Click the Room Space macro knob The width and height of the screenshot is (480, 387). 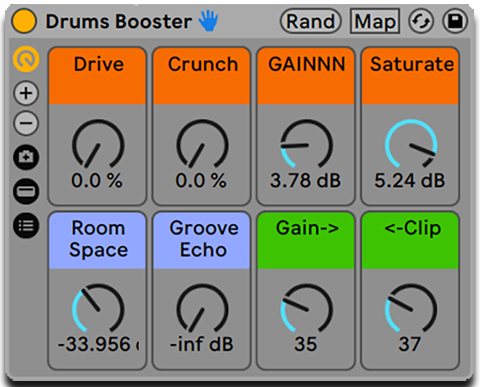pos(98,308)
